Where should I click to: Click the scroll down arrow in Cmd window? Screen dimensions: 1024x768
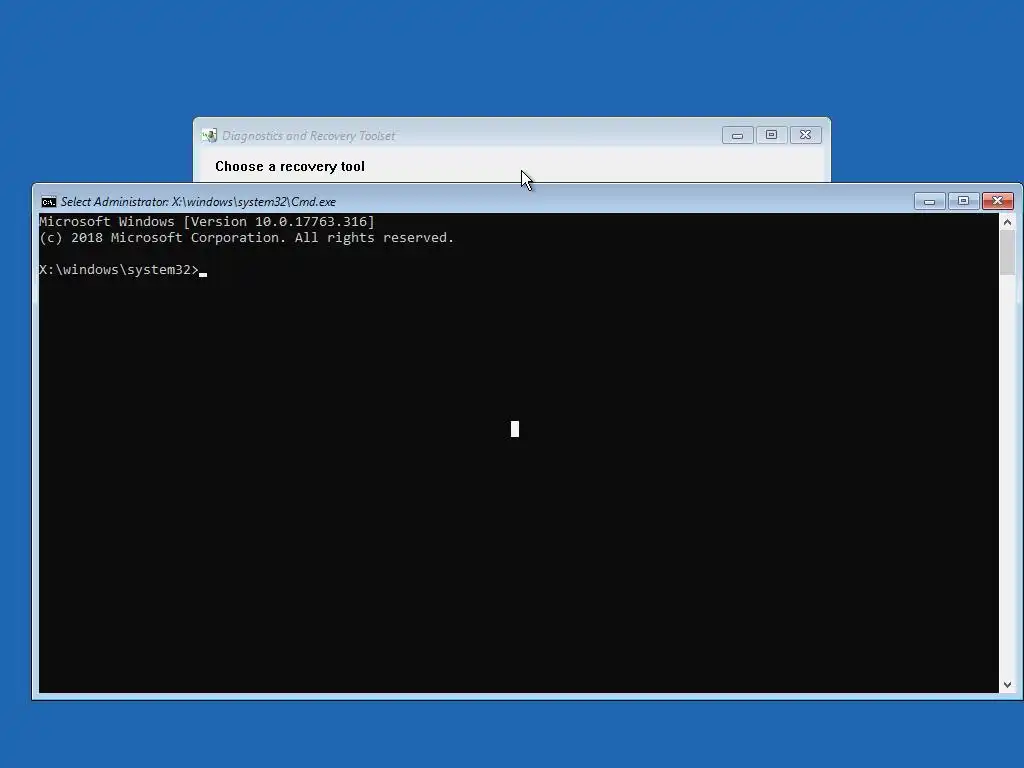(x=1007, y=684)
